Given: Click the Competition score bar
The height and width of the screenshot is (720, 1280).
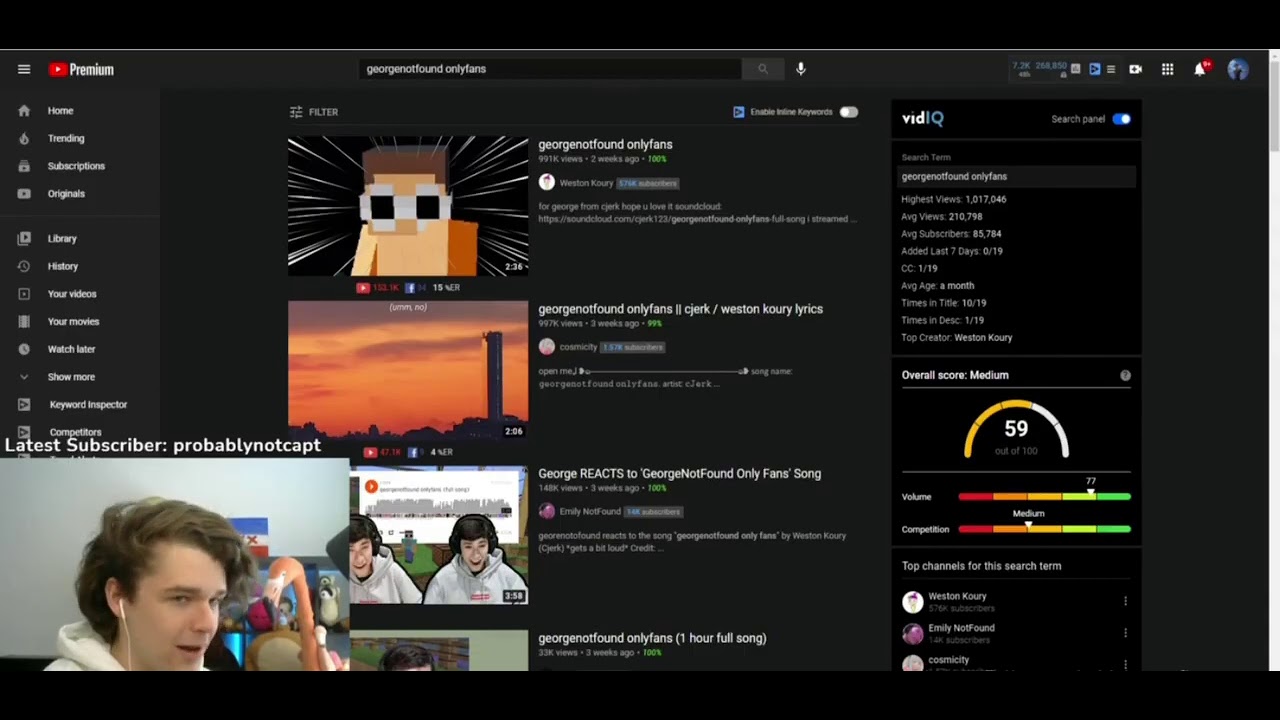Looking at the screenshot, I should pos(1044,529).
